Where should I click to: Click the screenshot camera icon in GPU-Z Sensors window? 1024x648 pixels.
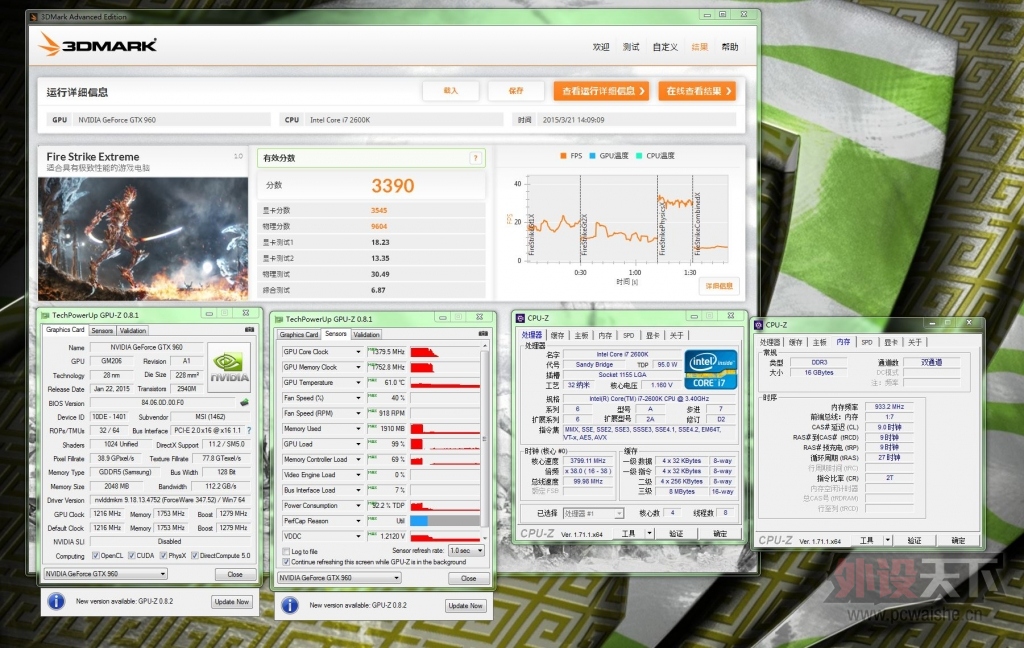pyautogui.click(x=483, y=334)
